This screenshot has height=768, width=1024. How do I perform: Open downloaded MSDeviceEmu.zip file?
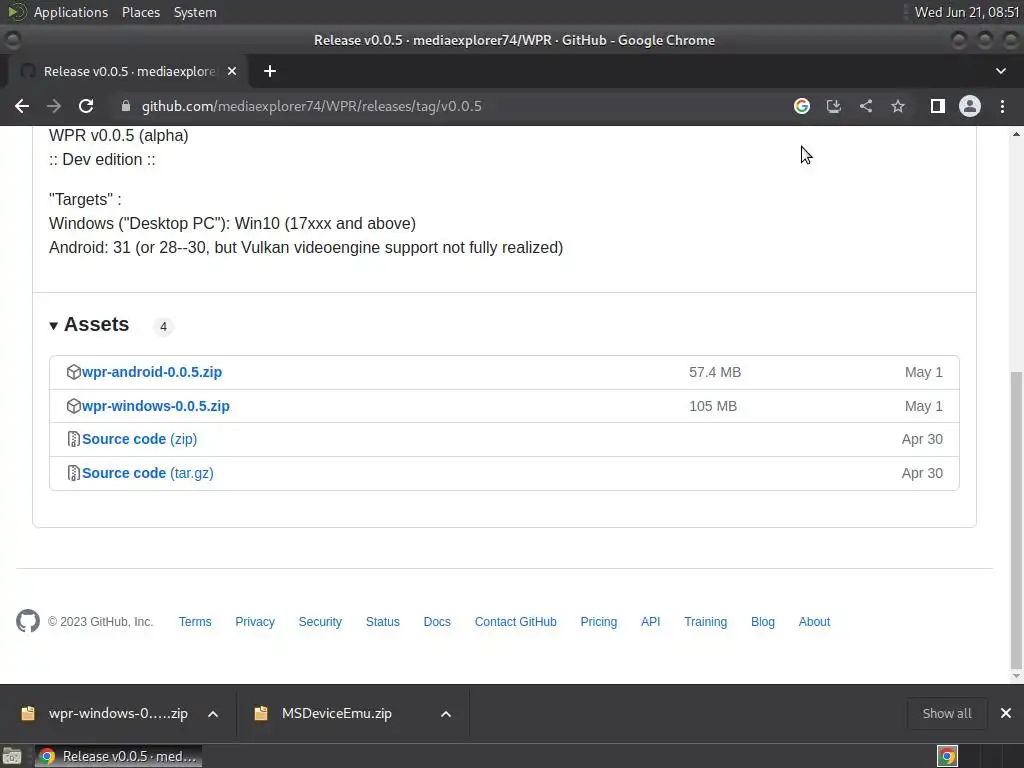[325, 714]
